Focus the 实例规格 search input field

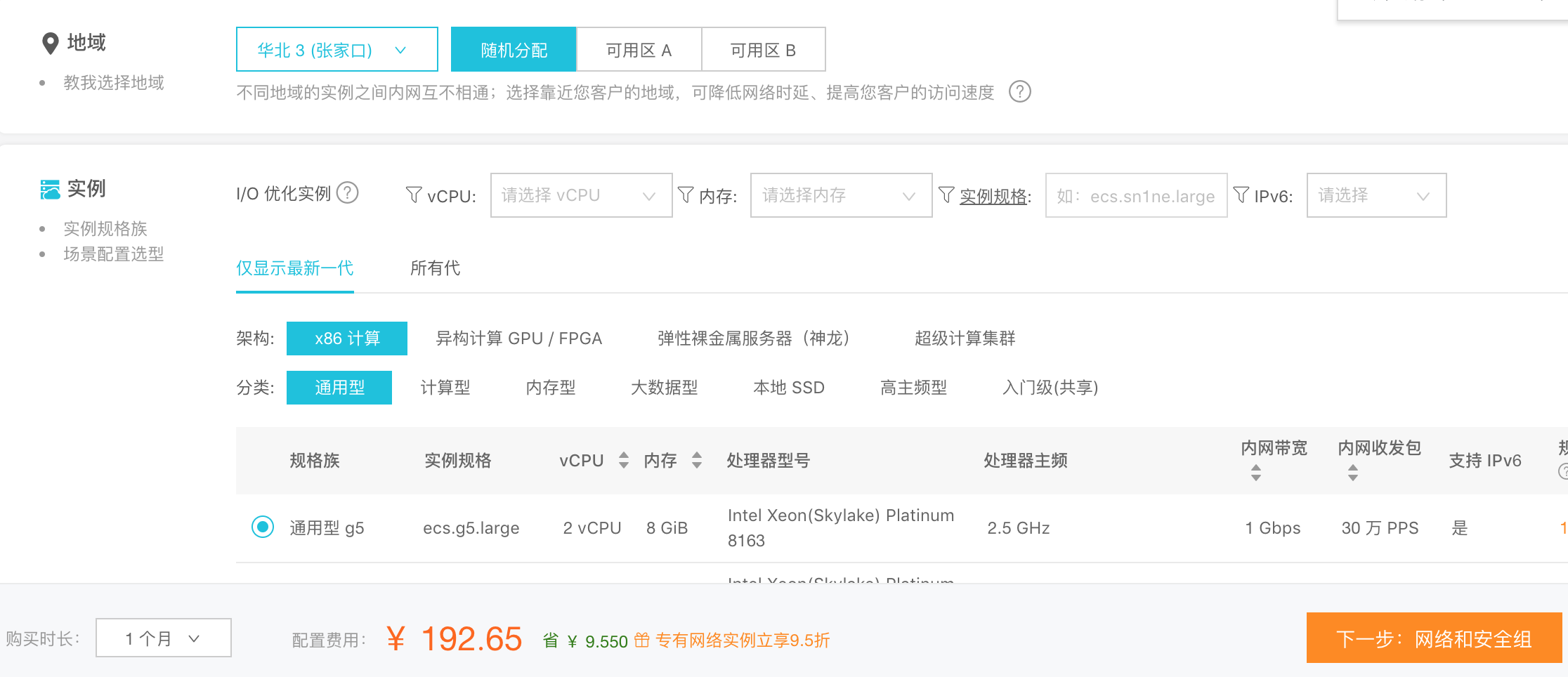[x=1136, y=195]
